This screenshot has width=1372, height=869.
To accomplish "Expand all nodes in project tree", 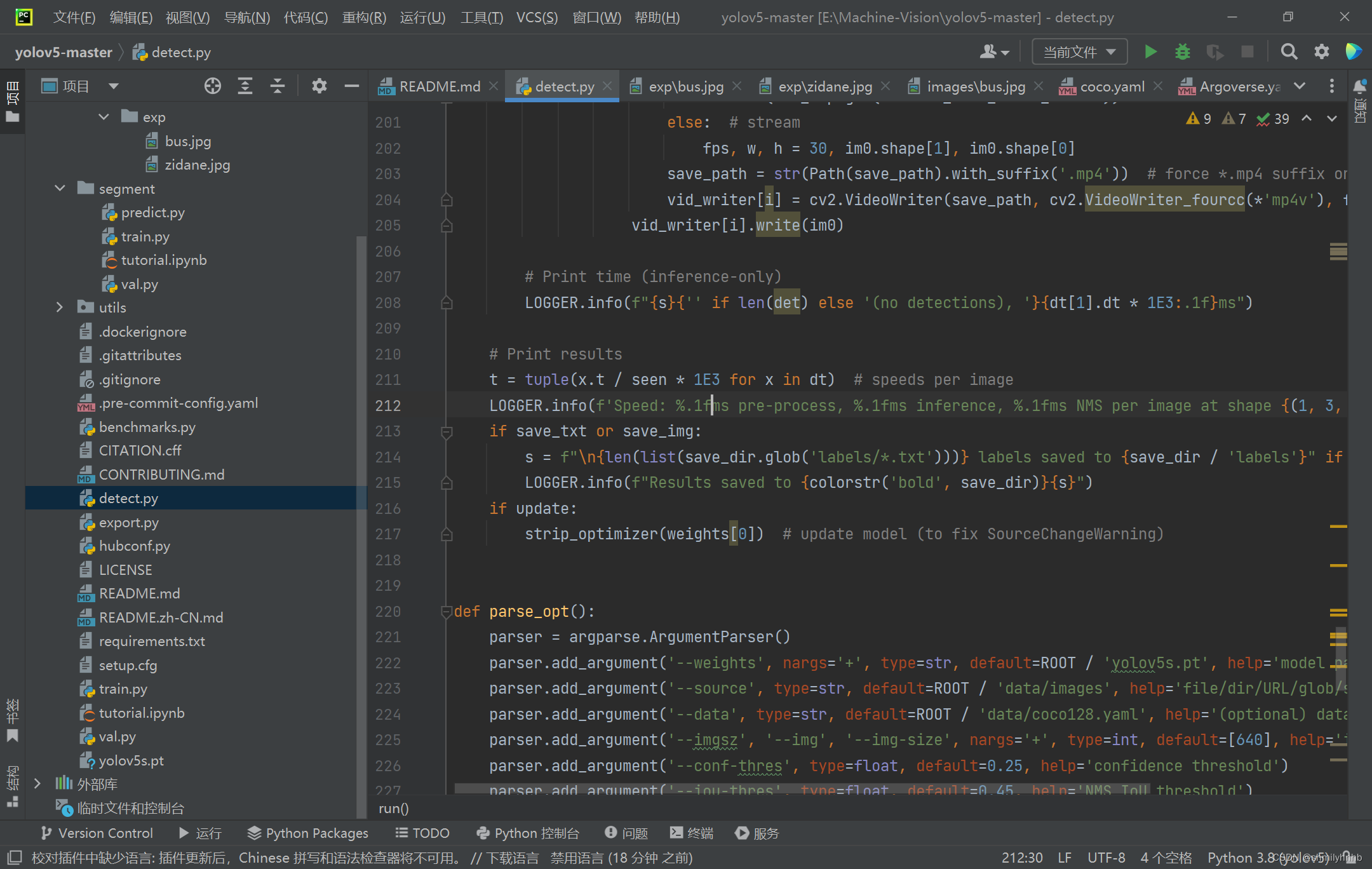I will [245, 86].
